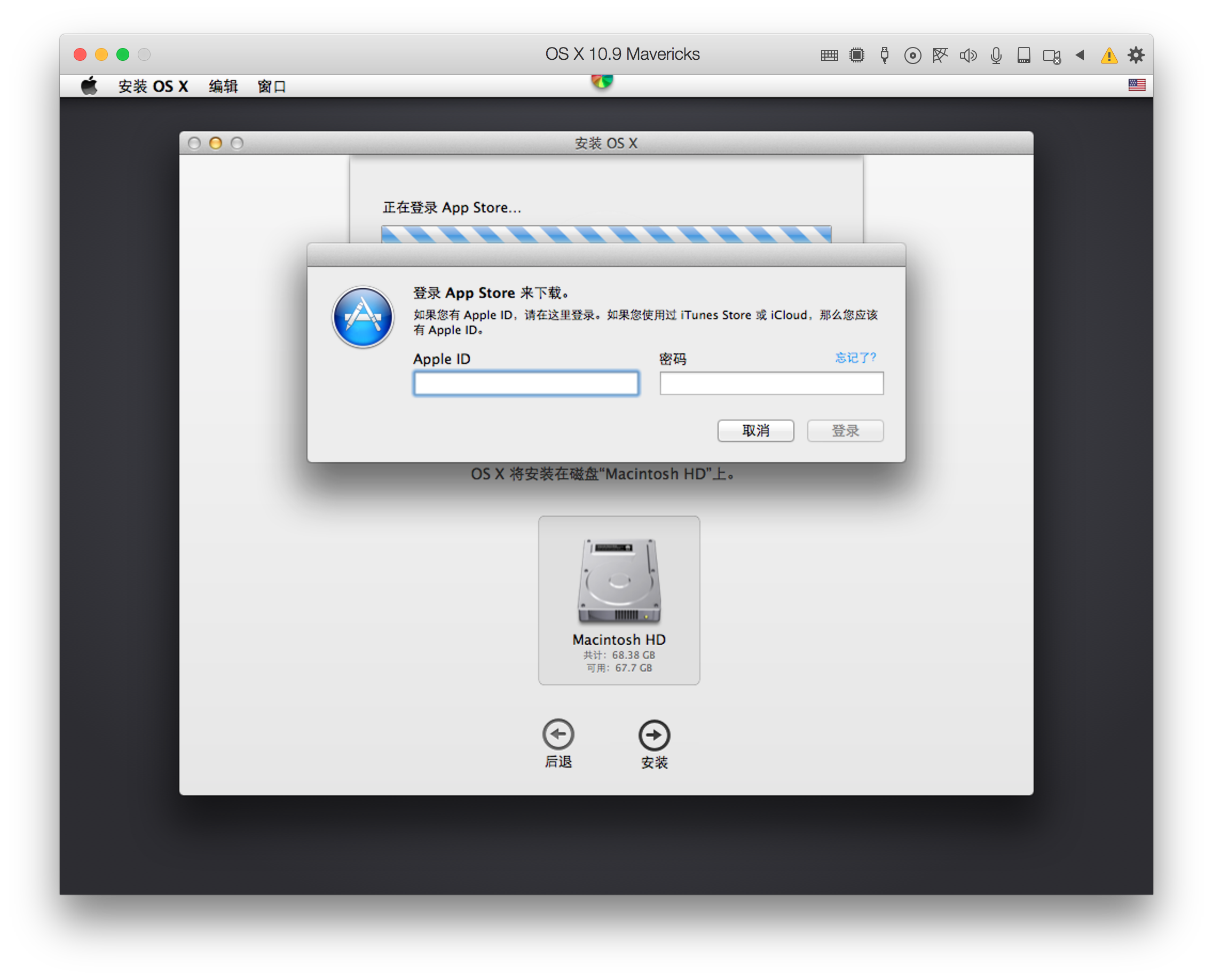Open the hard disk icon in toolbar
Viewport: 1213px width, 980px height.
[1024, 56]
